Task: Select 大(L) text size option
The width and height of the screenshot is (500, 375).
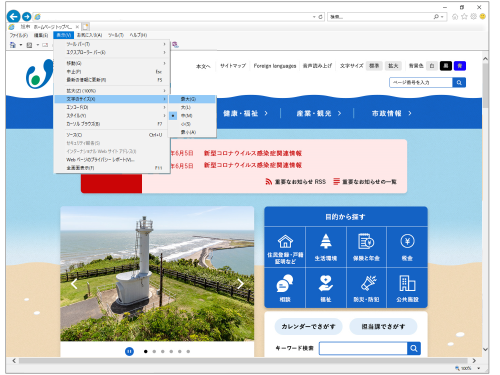Action: [192, 107]
